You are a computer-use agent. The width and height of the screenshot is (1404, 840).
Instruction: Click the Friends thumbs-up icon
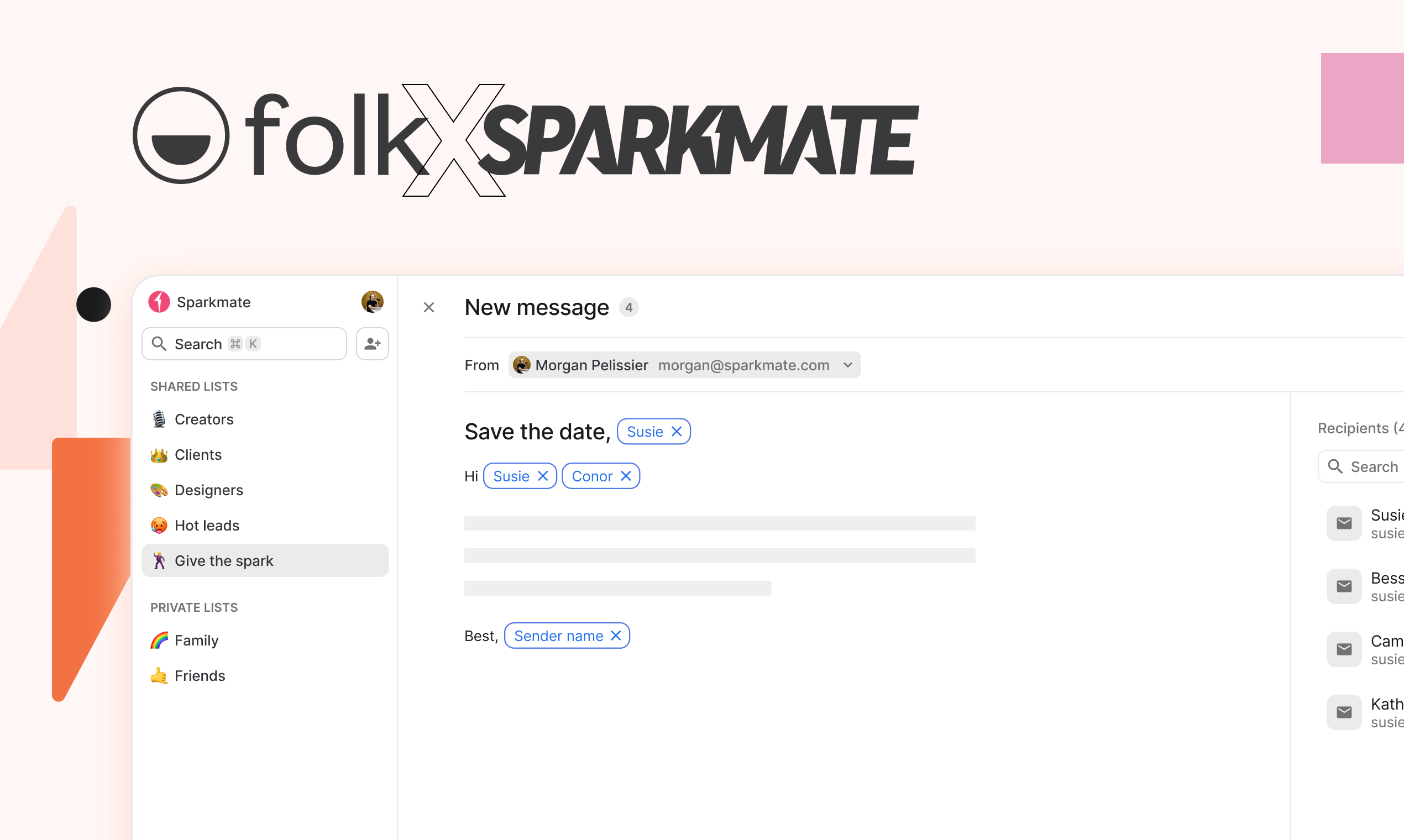pyautogui.click(x=159, y=675)
